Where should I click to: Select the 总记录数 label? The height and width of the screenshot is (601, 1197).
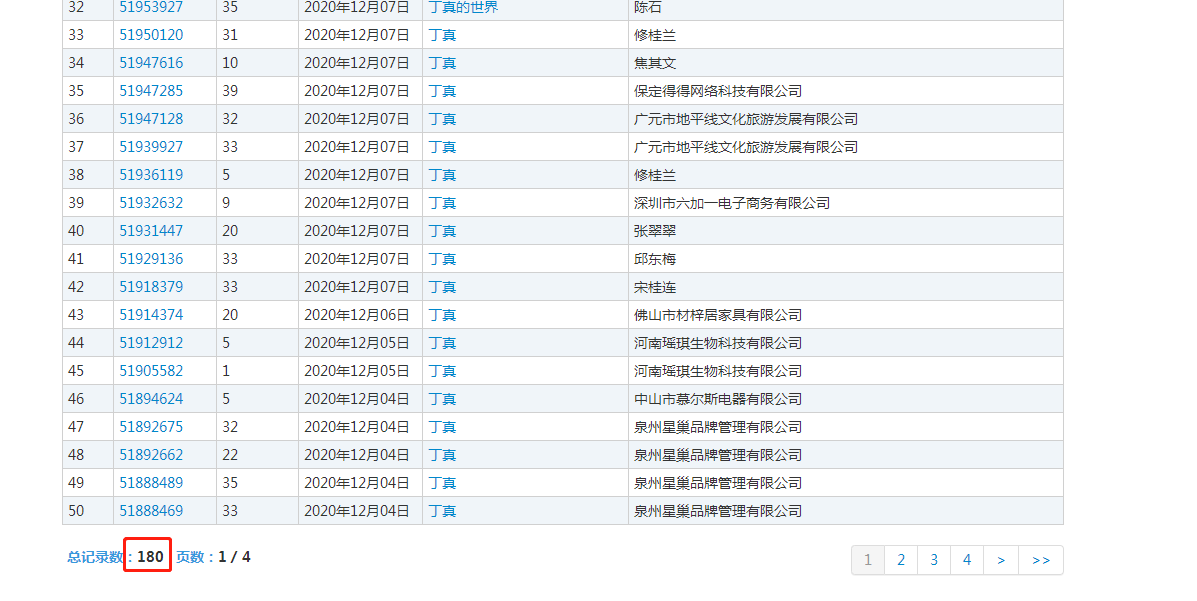[95, 557]
